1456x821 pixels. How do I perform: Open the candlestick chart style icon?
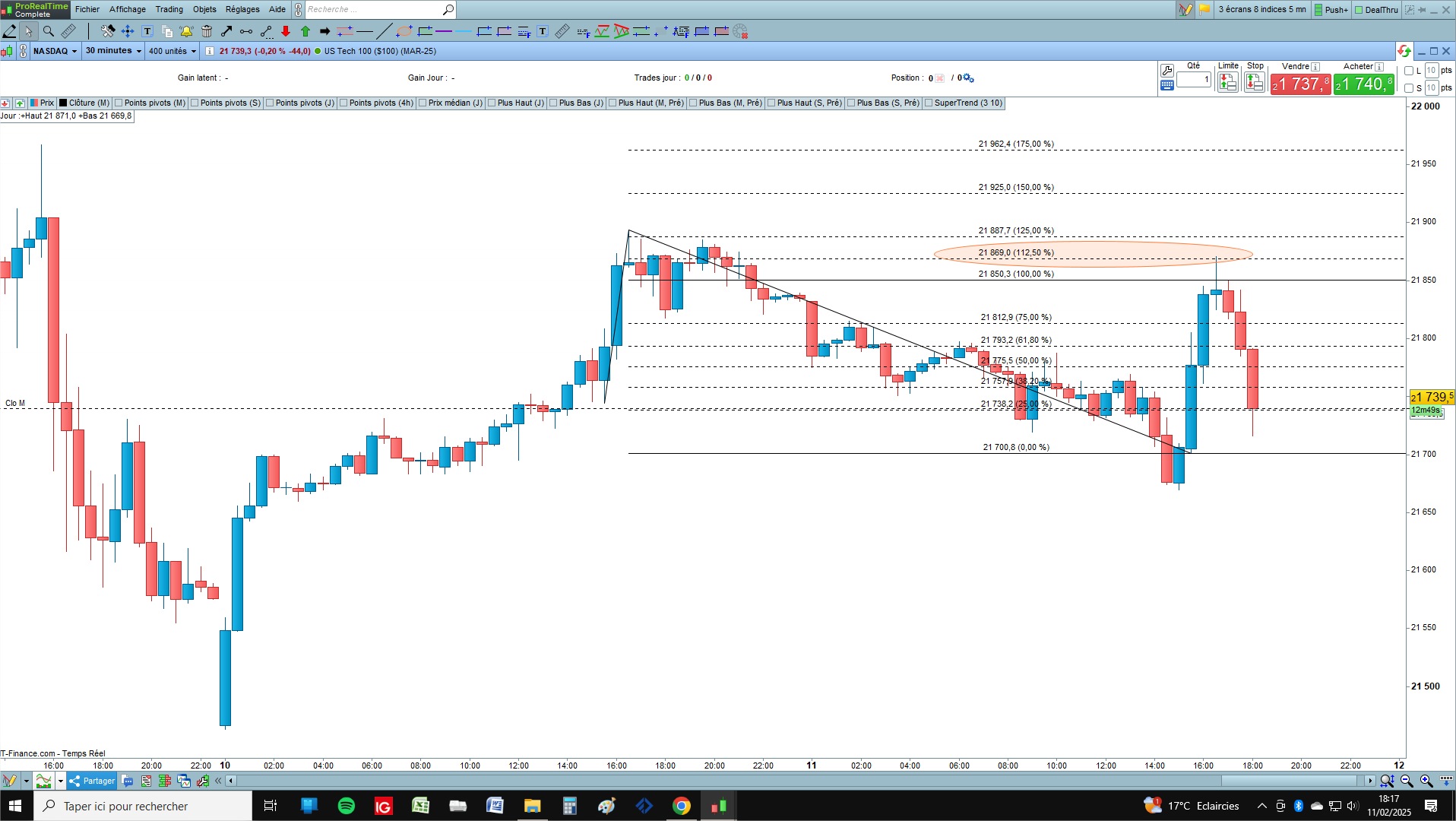[7, 51]
